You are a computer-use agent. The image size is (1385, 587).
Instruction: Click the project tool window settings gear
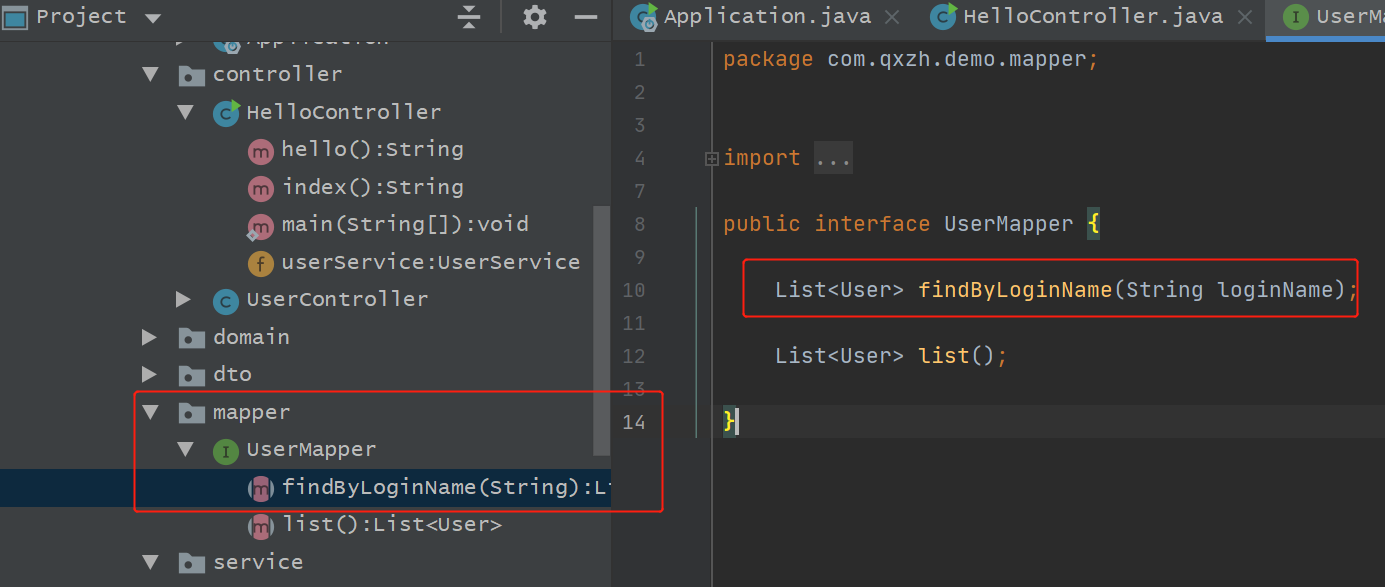[535, 17]
